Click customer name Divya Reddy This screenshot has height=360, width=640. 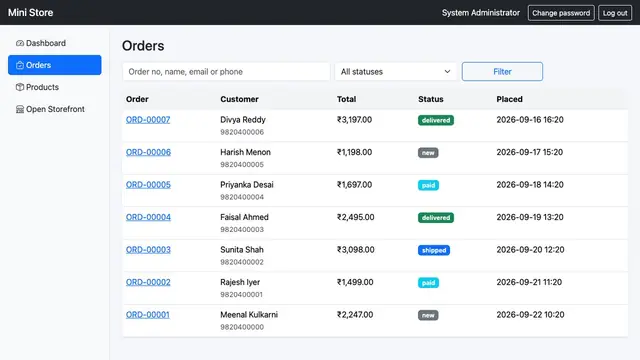pos(243,120)
